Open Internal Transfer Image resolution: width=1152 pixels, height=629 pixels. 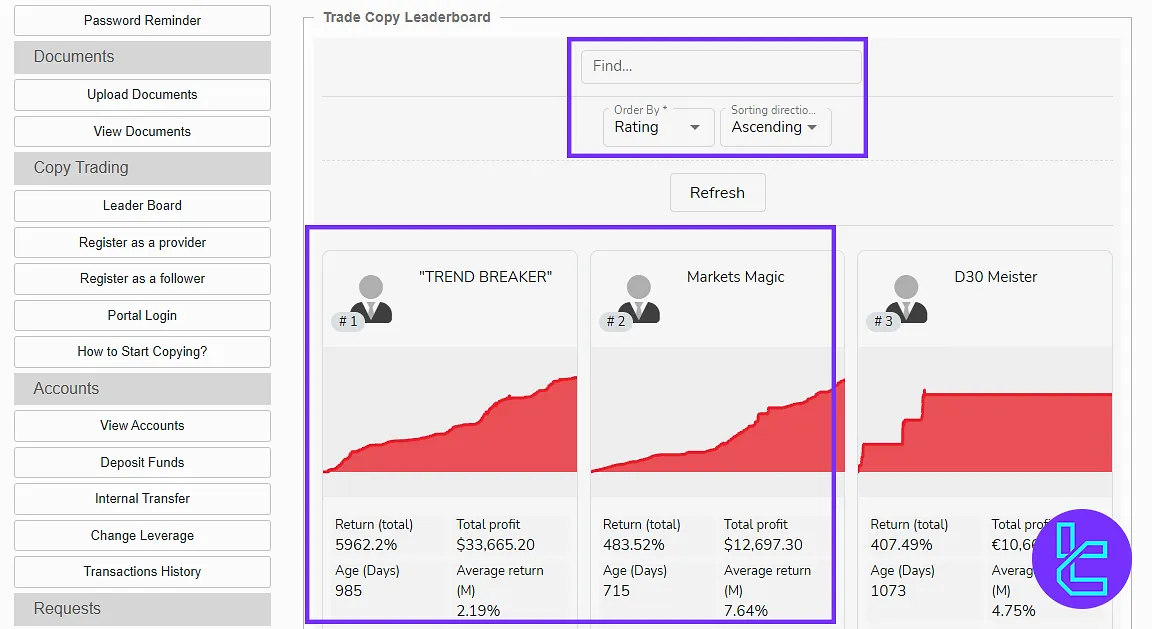[143, 498]
